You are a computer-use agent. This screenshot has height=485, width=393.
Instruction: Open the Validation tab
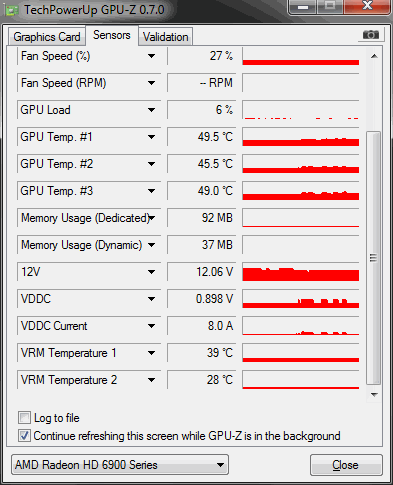pyautogui.click(x=166, y=37)
